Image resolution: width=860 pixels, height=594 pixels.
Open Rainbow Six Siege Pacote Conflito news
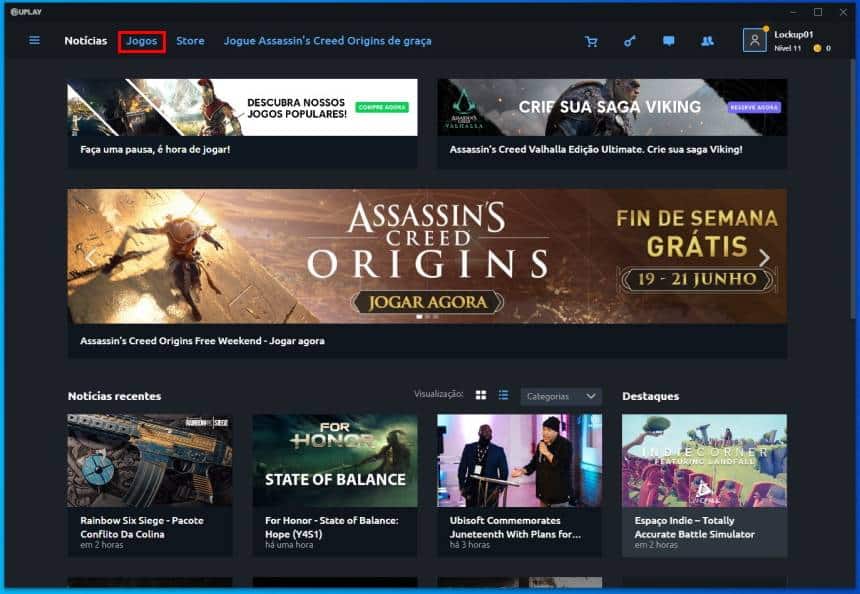pos(142,527)
